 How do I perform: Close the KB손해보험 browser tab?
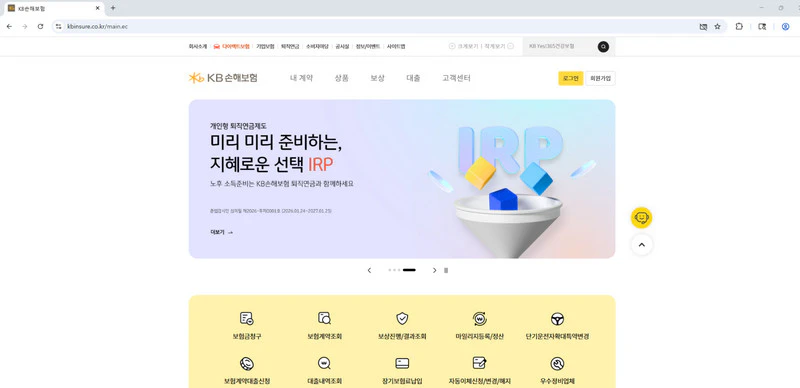[x=97, y=8]
